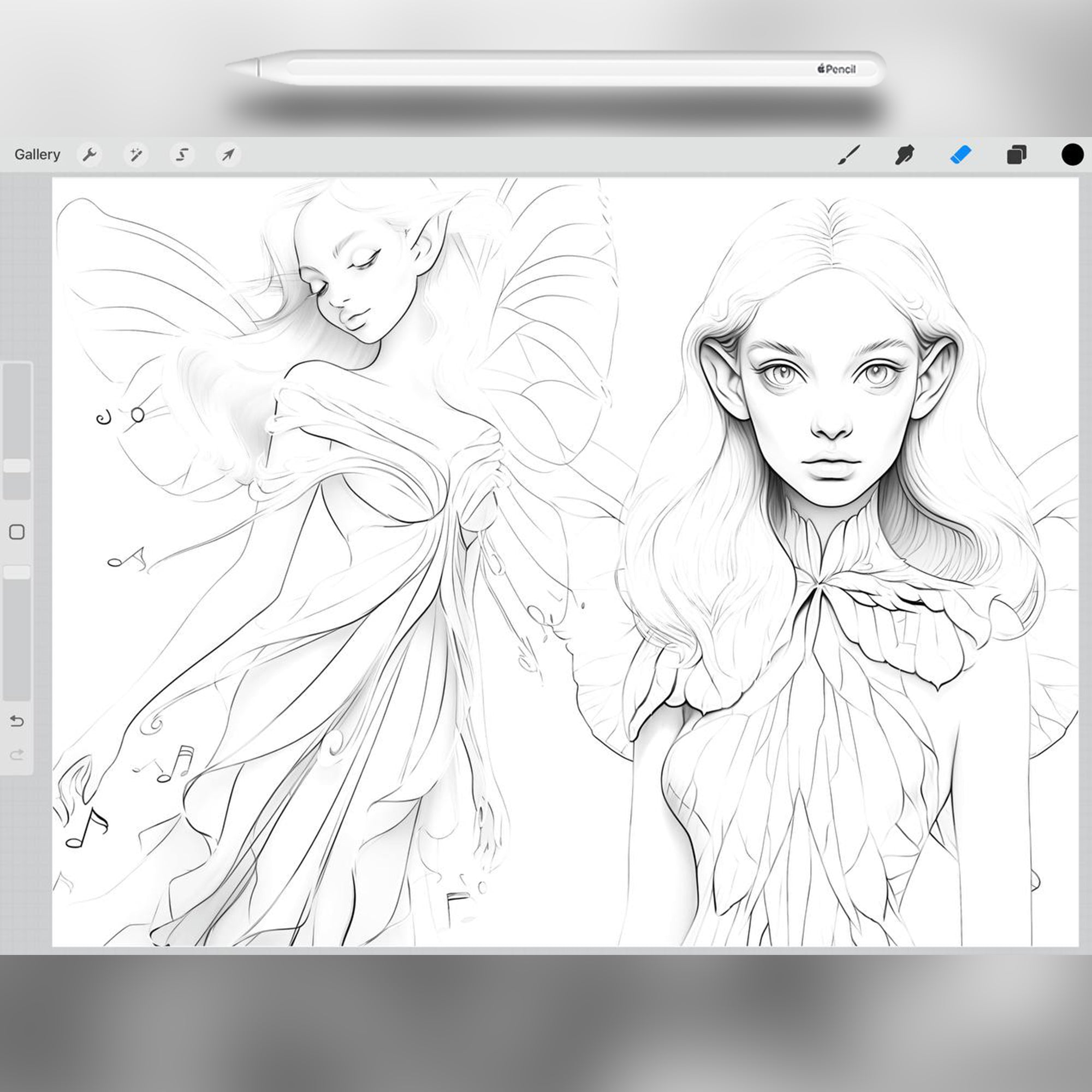Tap the square Modify button on the sidebar
Image resolution: width=1092 pixels, height=1092 pixels.
[17, 532]
